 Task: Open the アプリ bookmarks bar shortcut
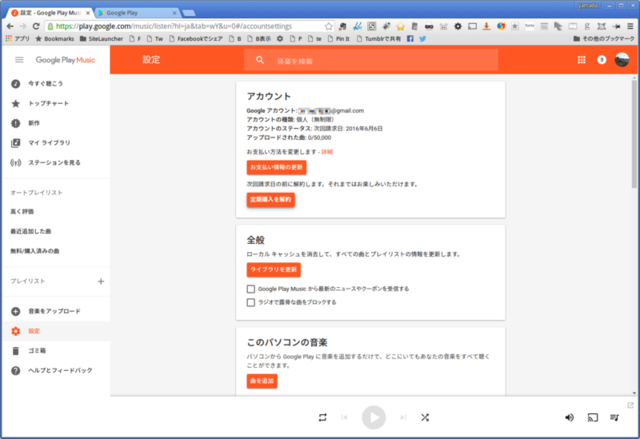point(17,39)
